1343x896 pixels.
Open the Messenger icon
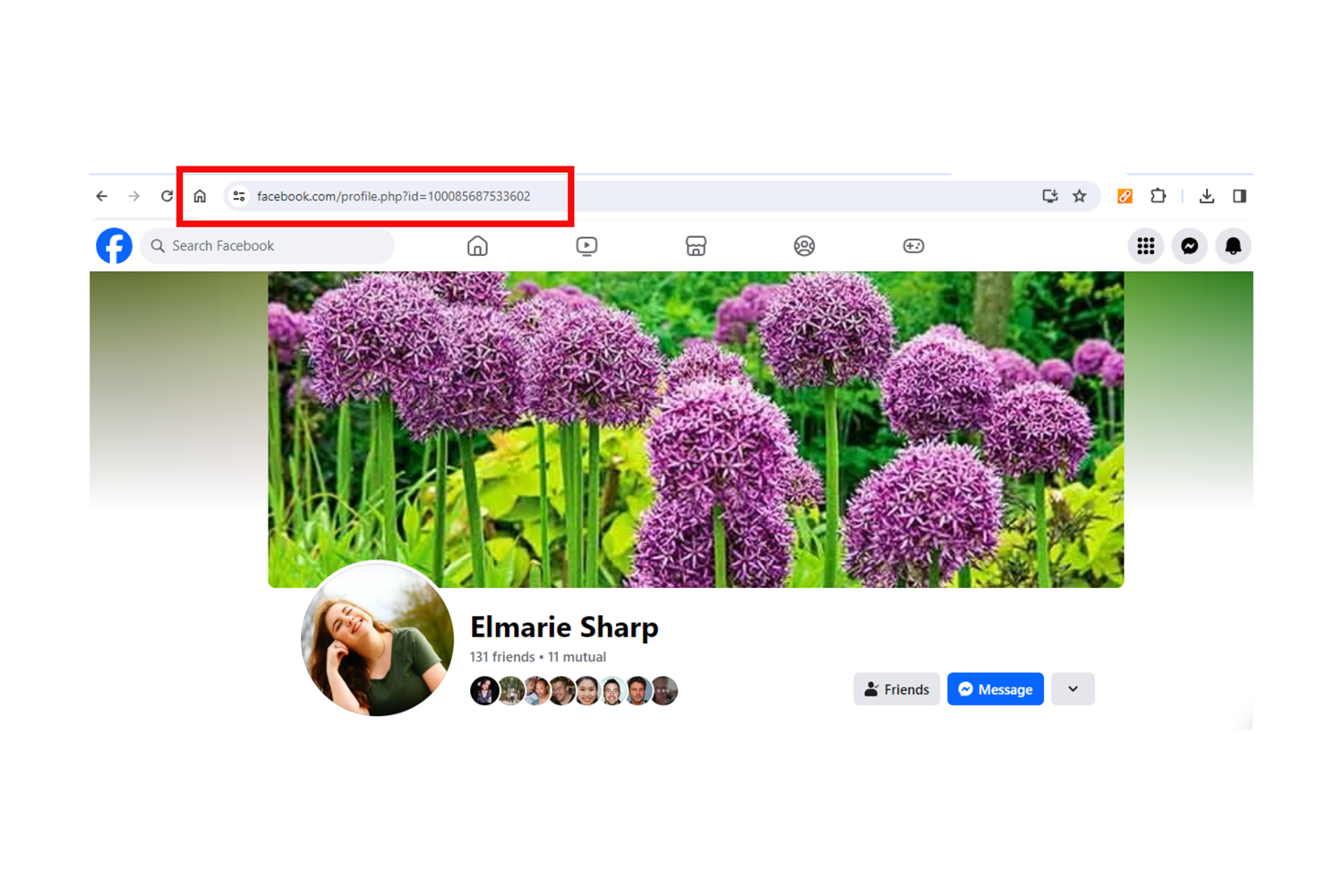1189,245
